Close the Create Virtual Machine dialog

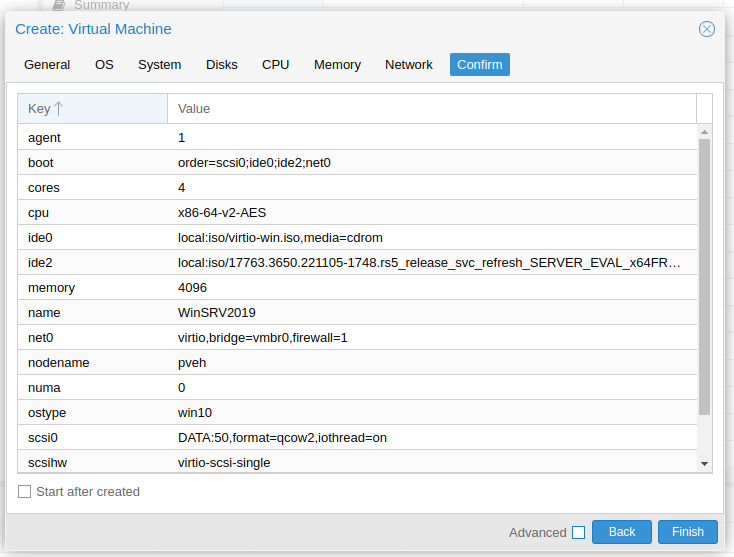point(706,29)
